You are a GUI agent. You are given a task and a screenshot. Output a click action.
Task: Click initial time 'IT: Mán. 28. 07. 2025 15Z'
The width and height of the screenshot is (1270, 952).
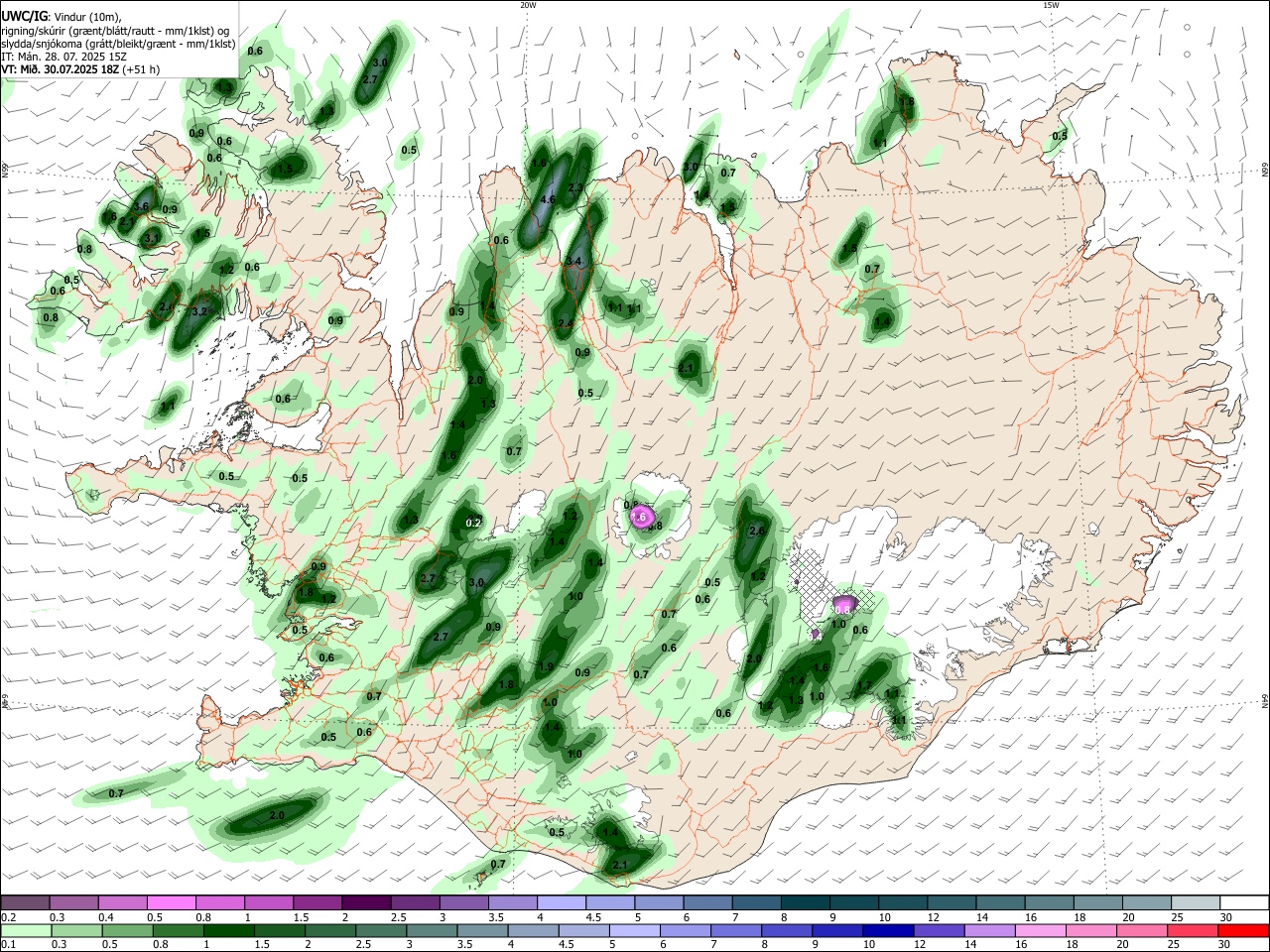[63, 57]
